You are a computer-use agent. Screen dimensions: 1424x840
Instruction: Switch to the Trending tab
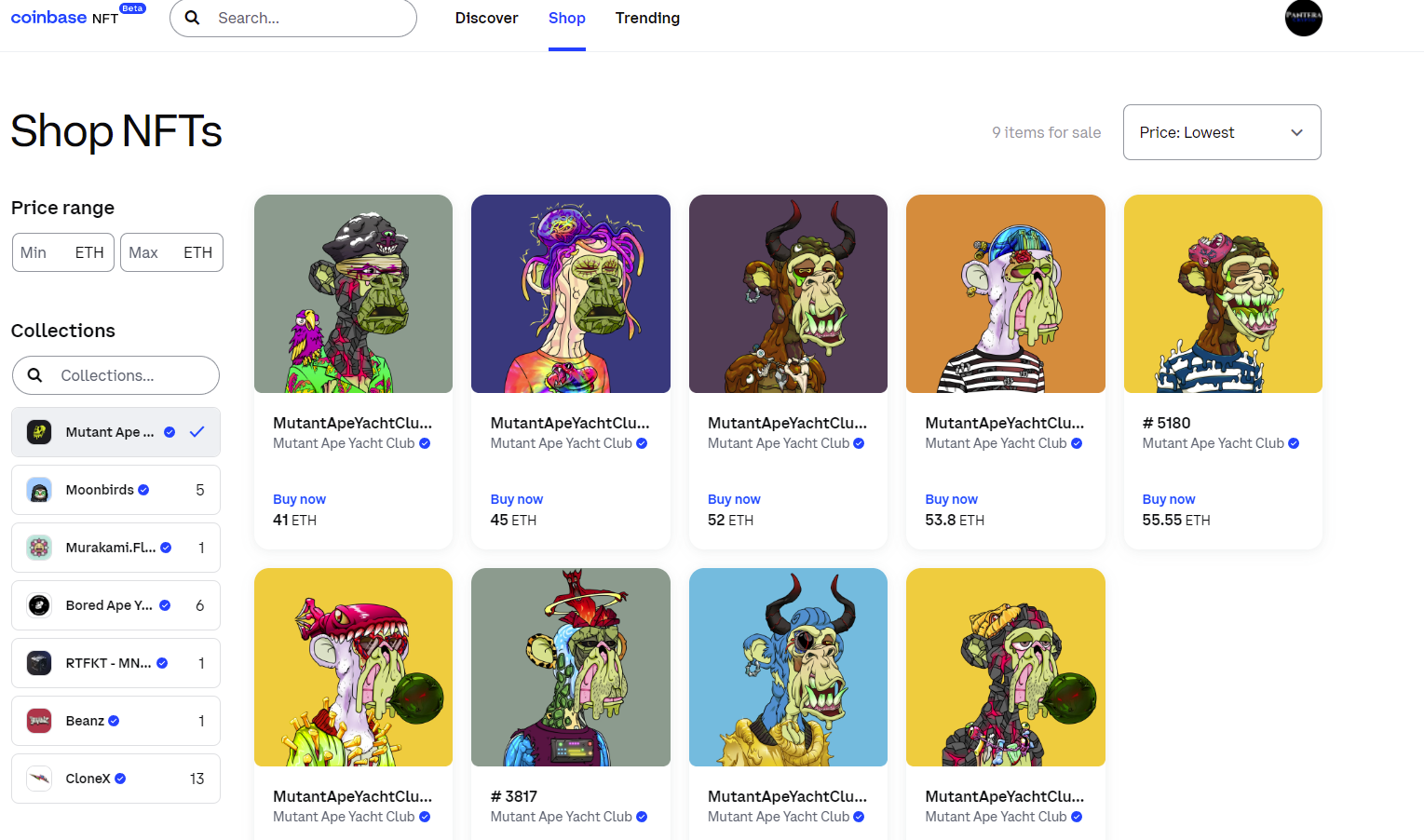point(647,18)
